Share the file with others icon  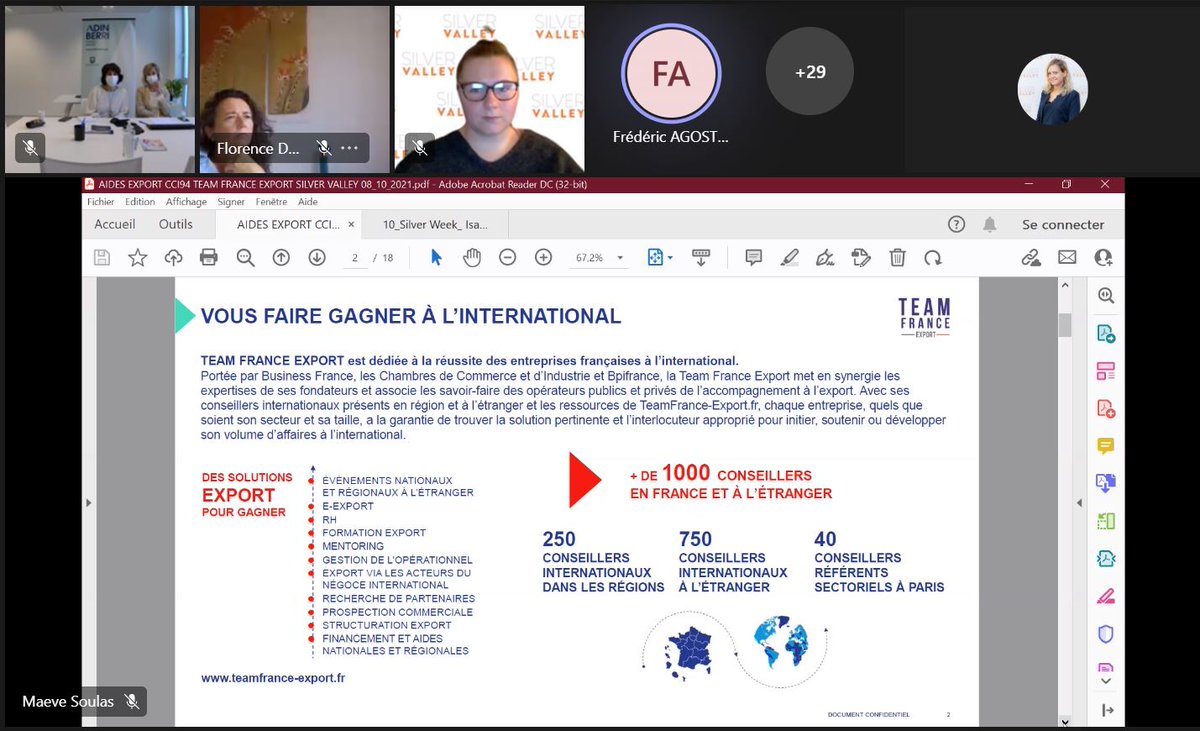(x=1103, y=257)
